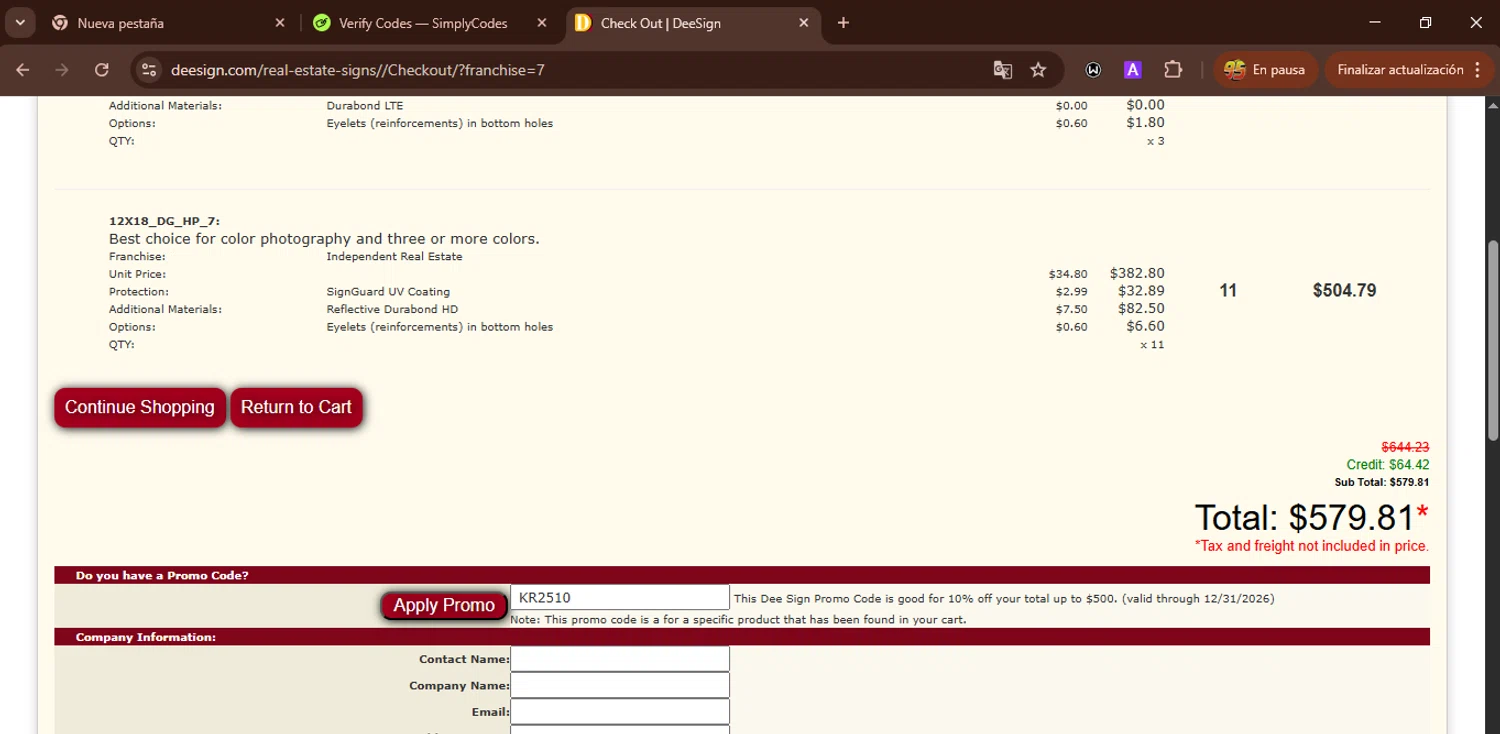Go forward to next page
The image size is (1500, 734).
pos(62,70)
